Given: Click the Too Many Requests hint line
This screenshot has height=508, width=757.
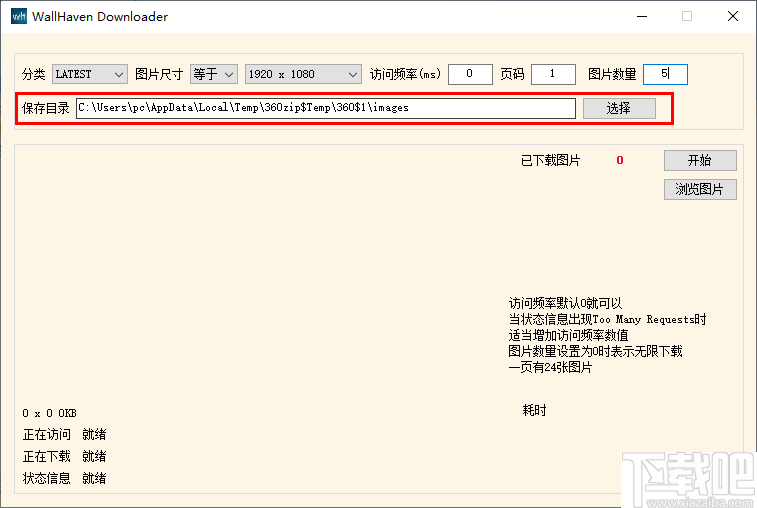Looking at the screenshot, I should pyautogui.click(x=607, y=319).
